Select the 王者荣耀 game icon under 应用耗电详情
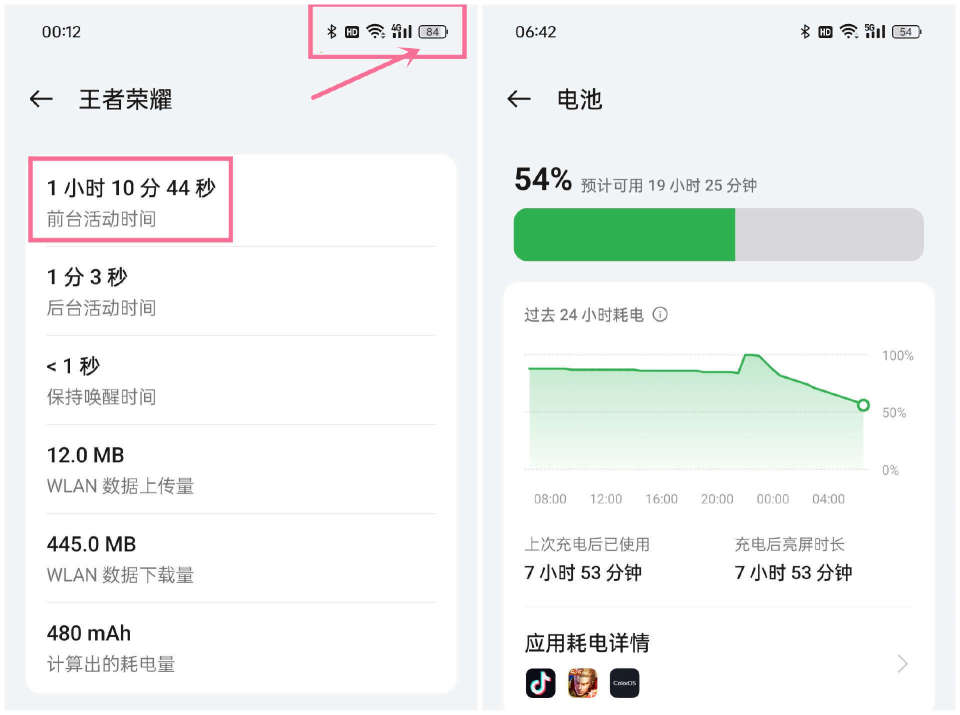Image resolution: width=960 pixels, height=715 pixels. tap(582, 683)
